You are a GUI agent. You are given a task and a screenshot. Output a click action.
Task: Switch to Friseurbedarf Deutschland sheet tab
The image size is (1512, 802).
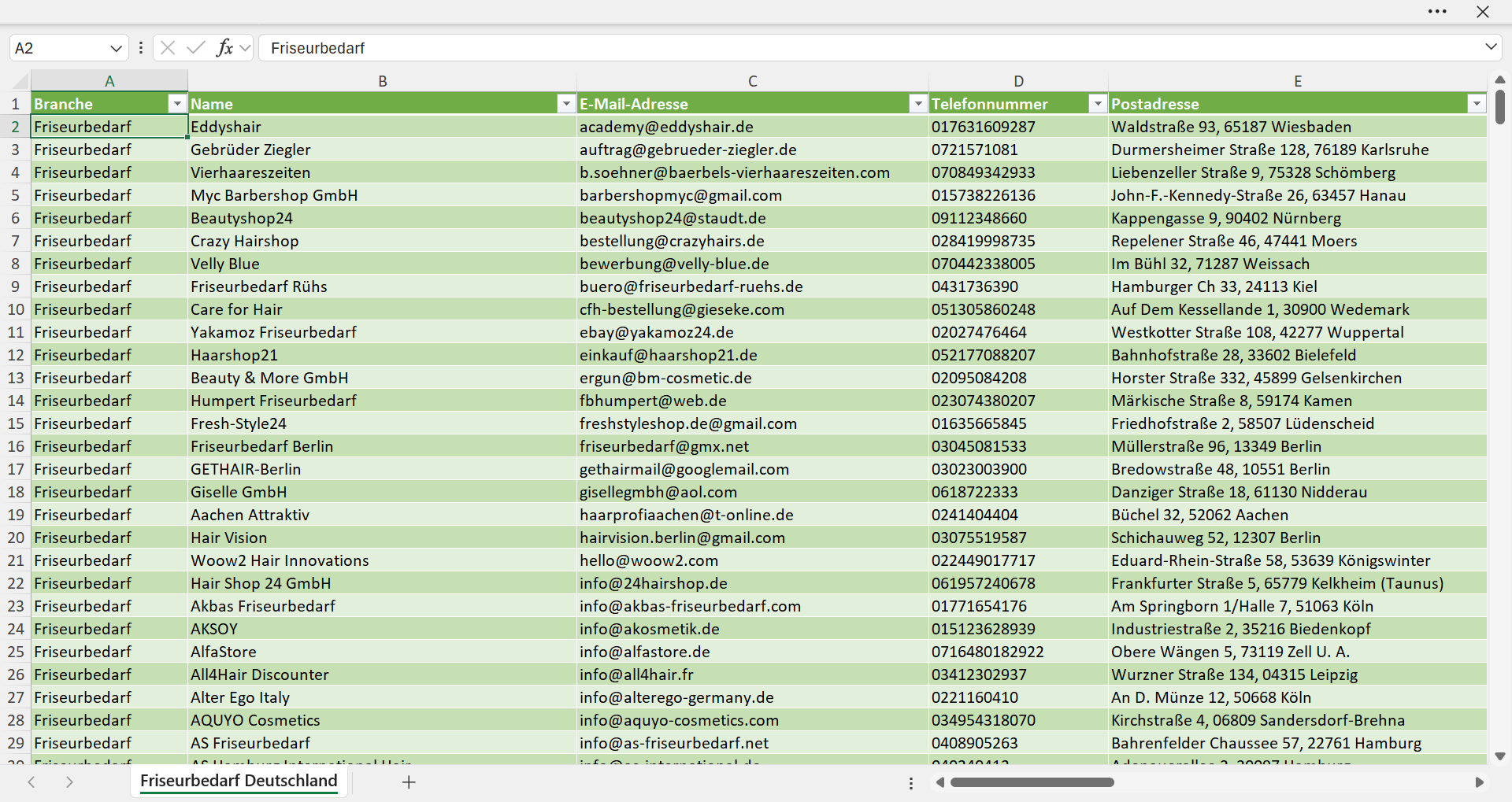click(x=239, y=781)
